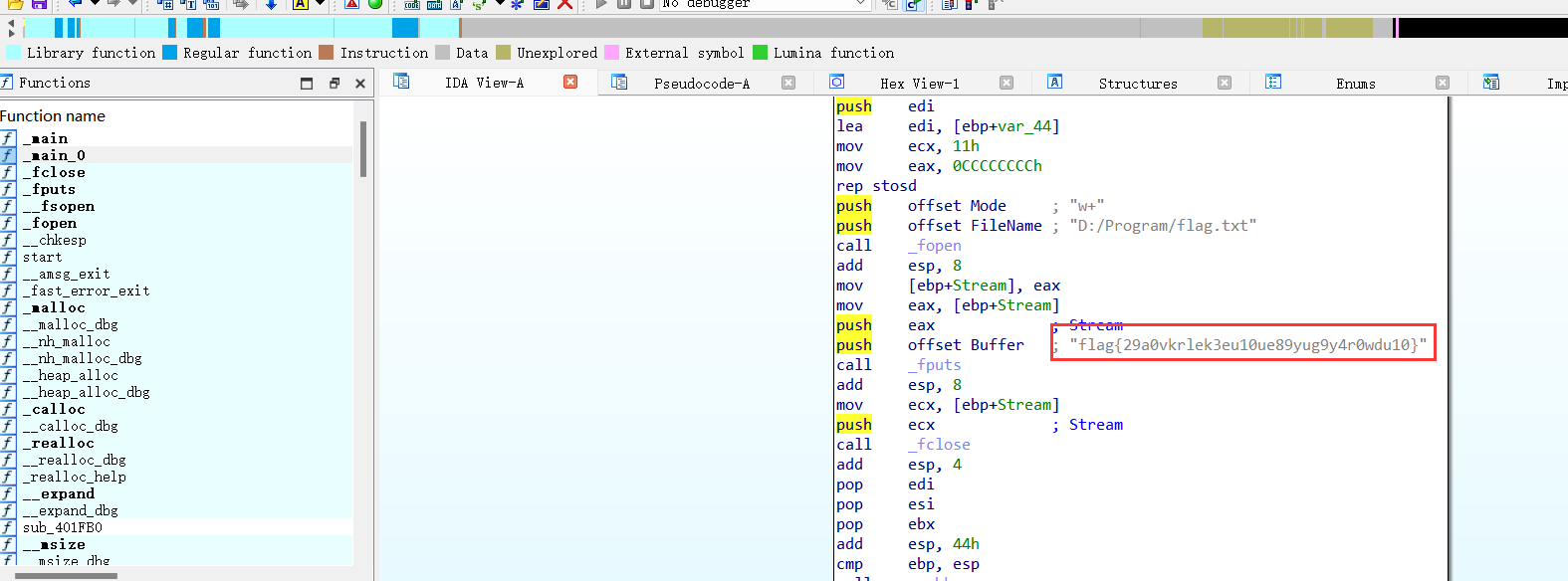
Task: Click the flag{...} string comment
Action: pos(1248,345)
